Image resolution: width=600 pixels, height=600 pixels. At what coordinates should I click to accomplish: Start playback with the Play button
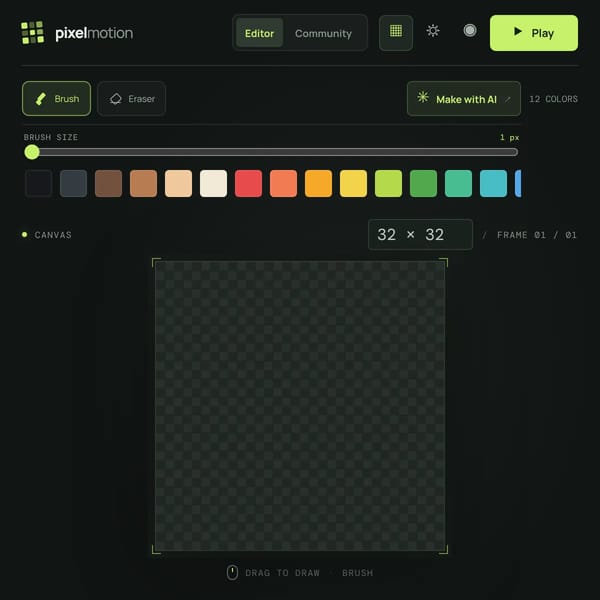pos(534,33)
